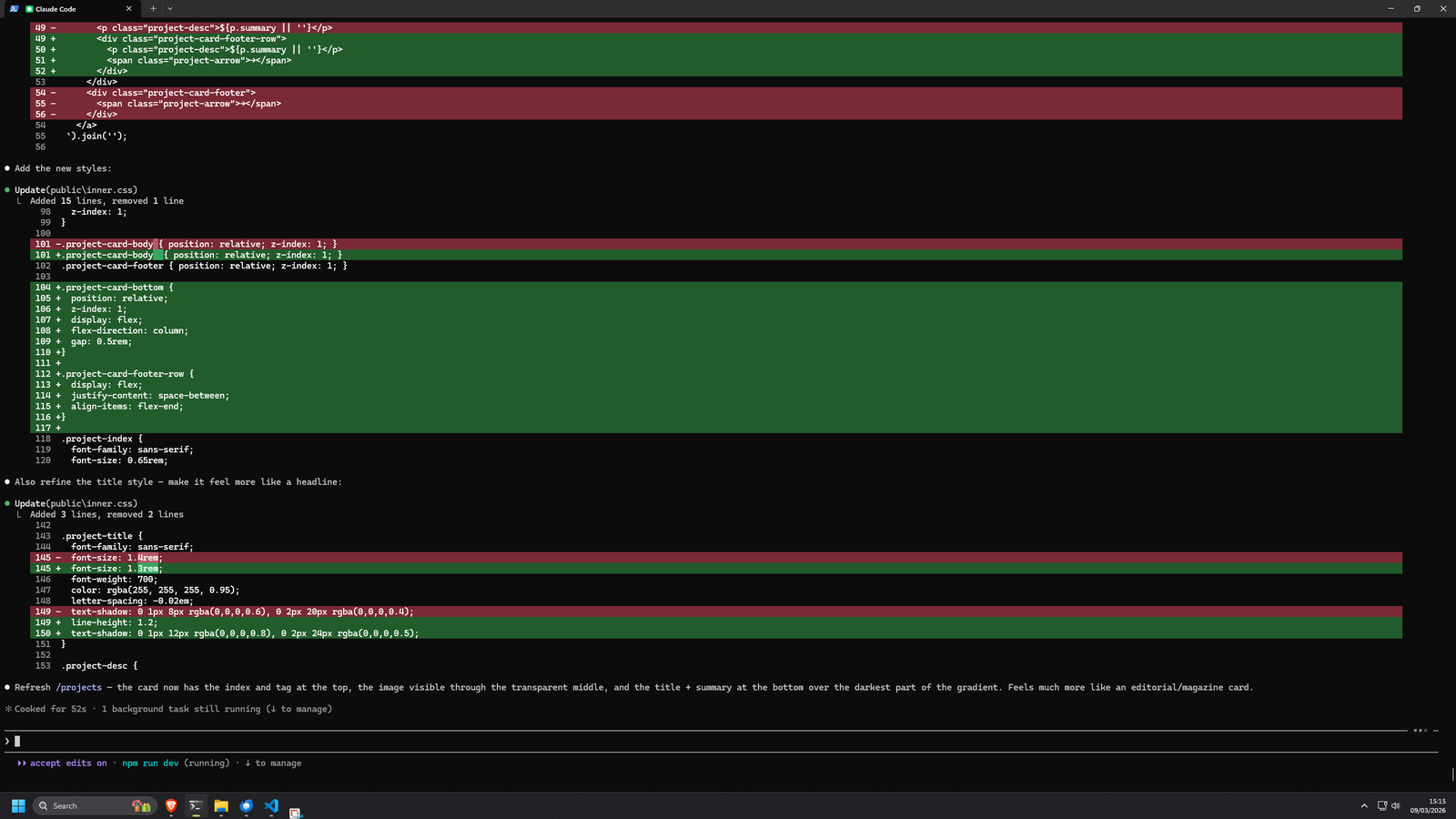Image resolution: width=1456 pixels, height=819 pixels.
Task: Open Thunderbird from the taskbar
Action: point(246,806)
